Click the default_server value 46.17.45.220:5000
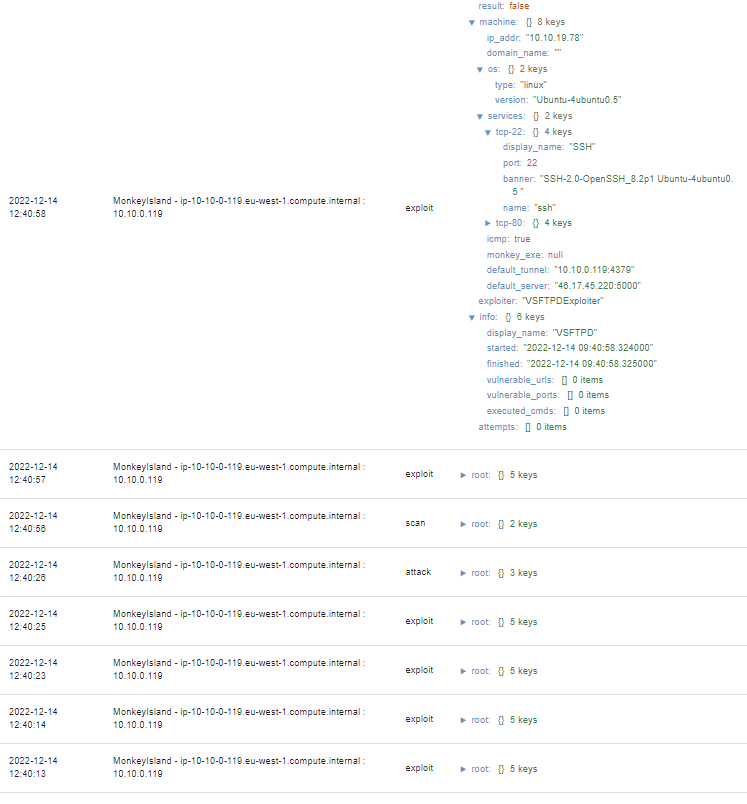This screenshot has height=804, width=747. coord(597,286)
